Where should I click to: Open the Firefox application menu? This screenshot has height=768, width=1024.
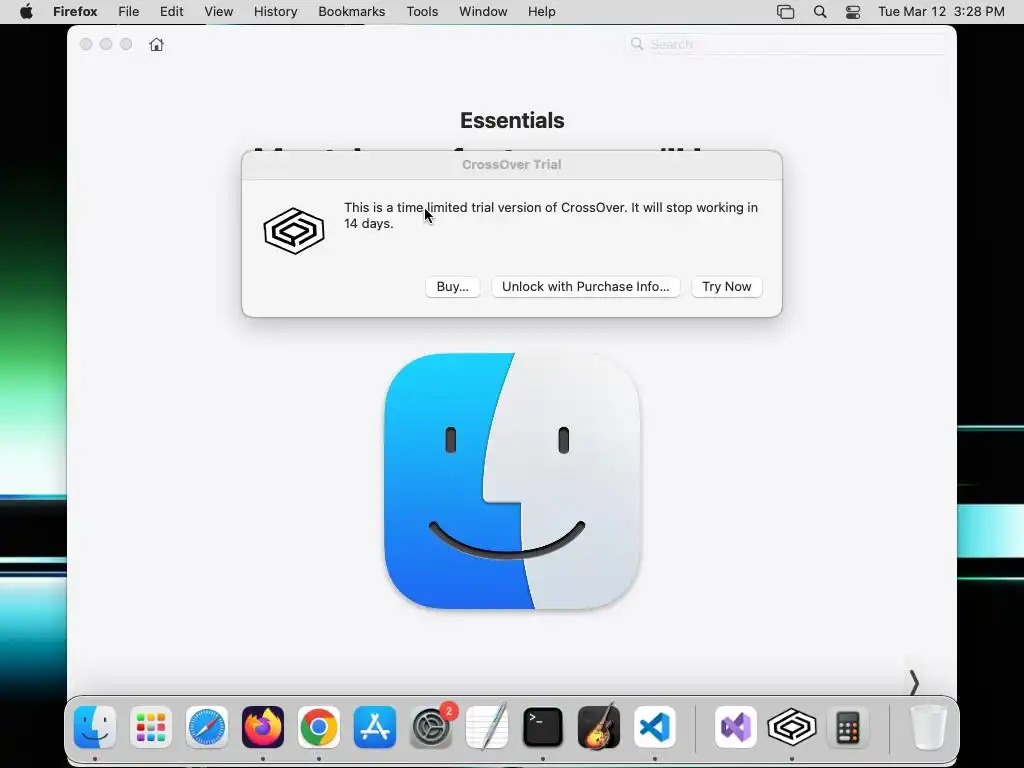click(x=75, y=12)
